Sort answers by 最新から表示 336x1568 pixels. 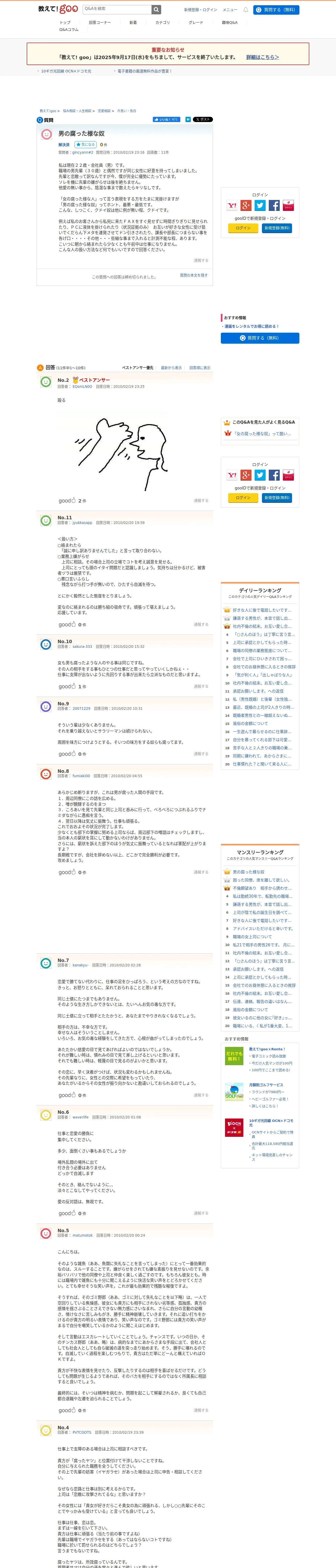coord(171,368)
